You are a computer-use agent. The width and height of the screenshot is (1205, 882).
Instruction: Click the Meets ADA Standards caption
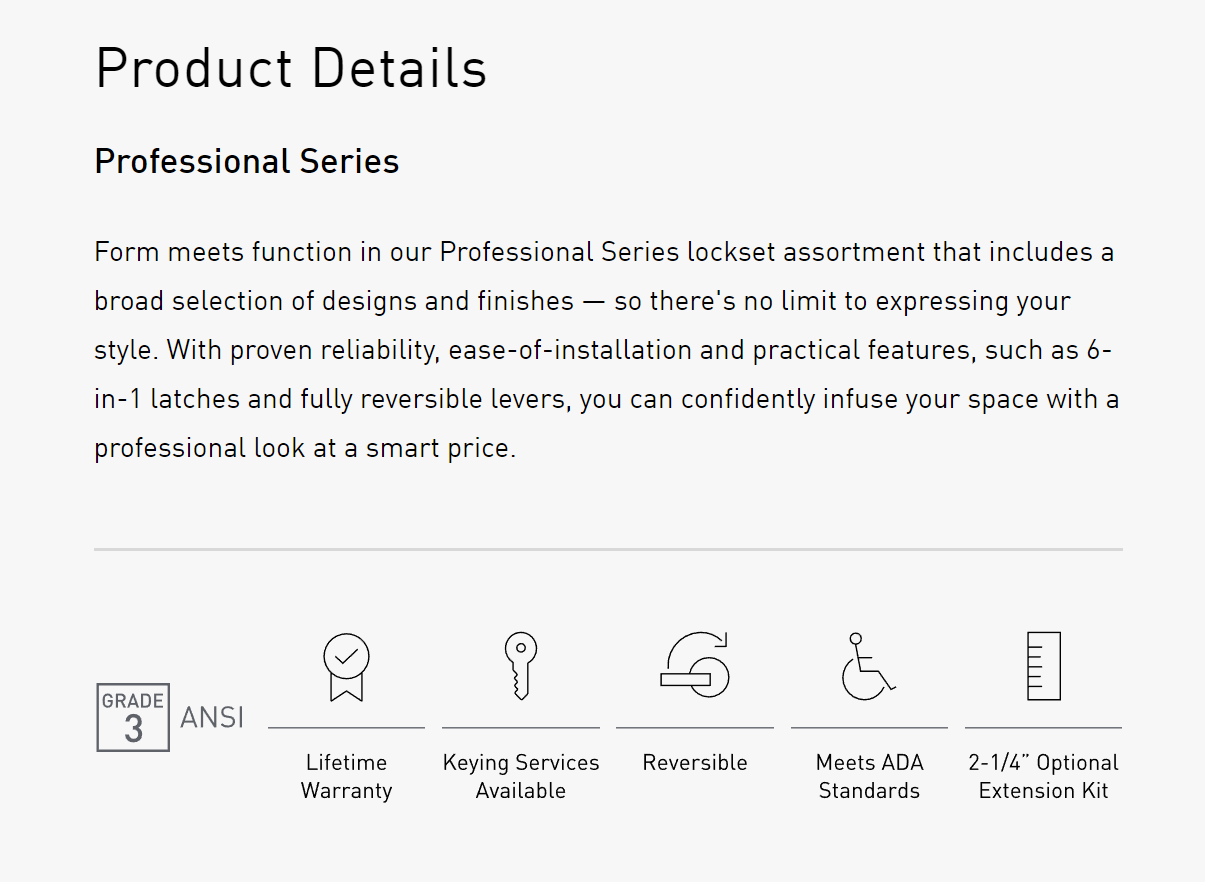tap(869, 776)
